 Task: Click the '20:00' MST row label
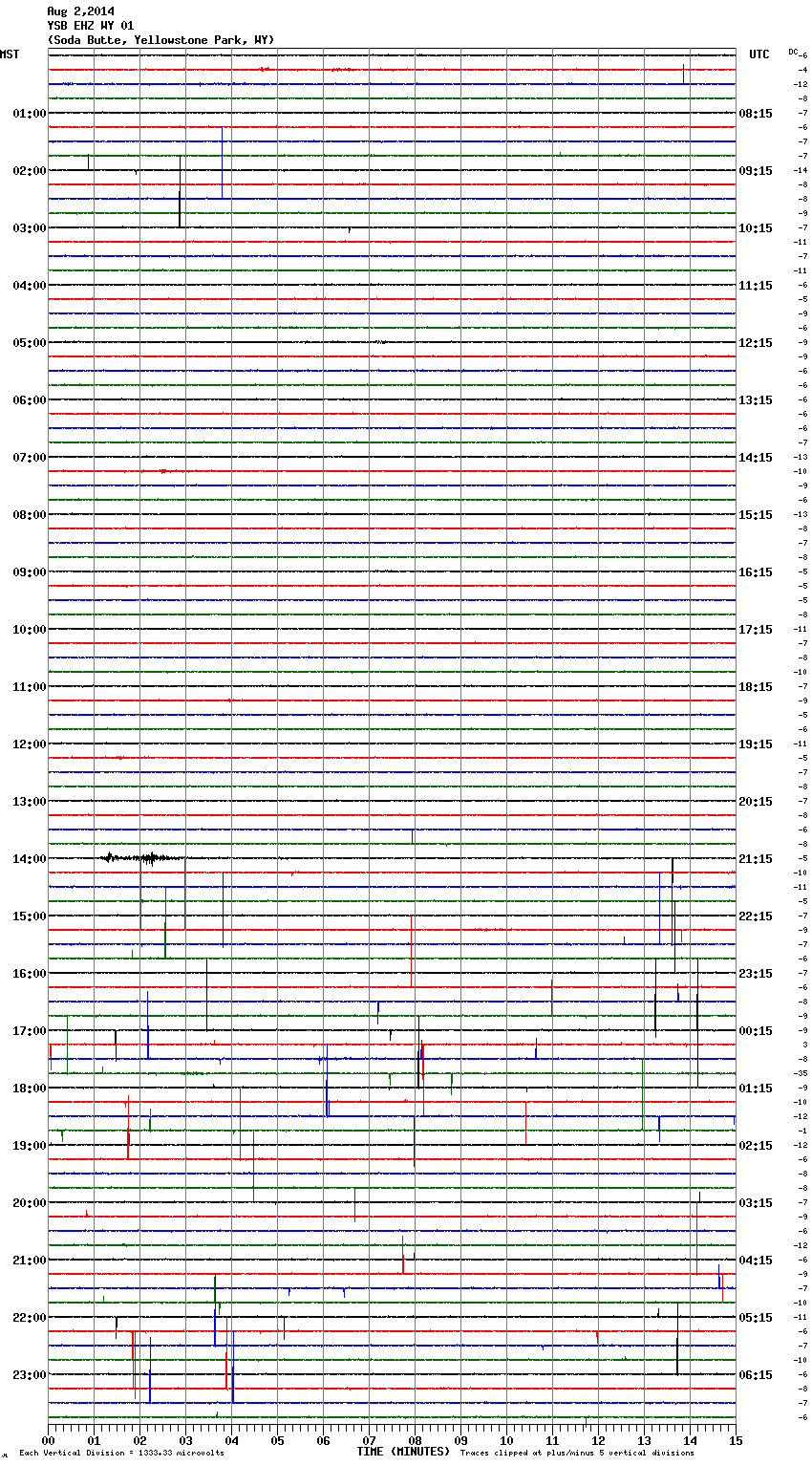[30, 1203]
